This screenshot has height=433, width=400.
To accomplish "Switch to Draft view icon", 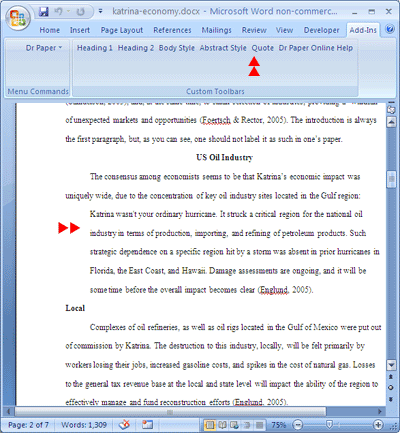I will click(x=260, y=425).
